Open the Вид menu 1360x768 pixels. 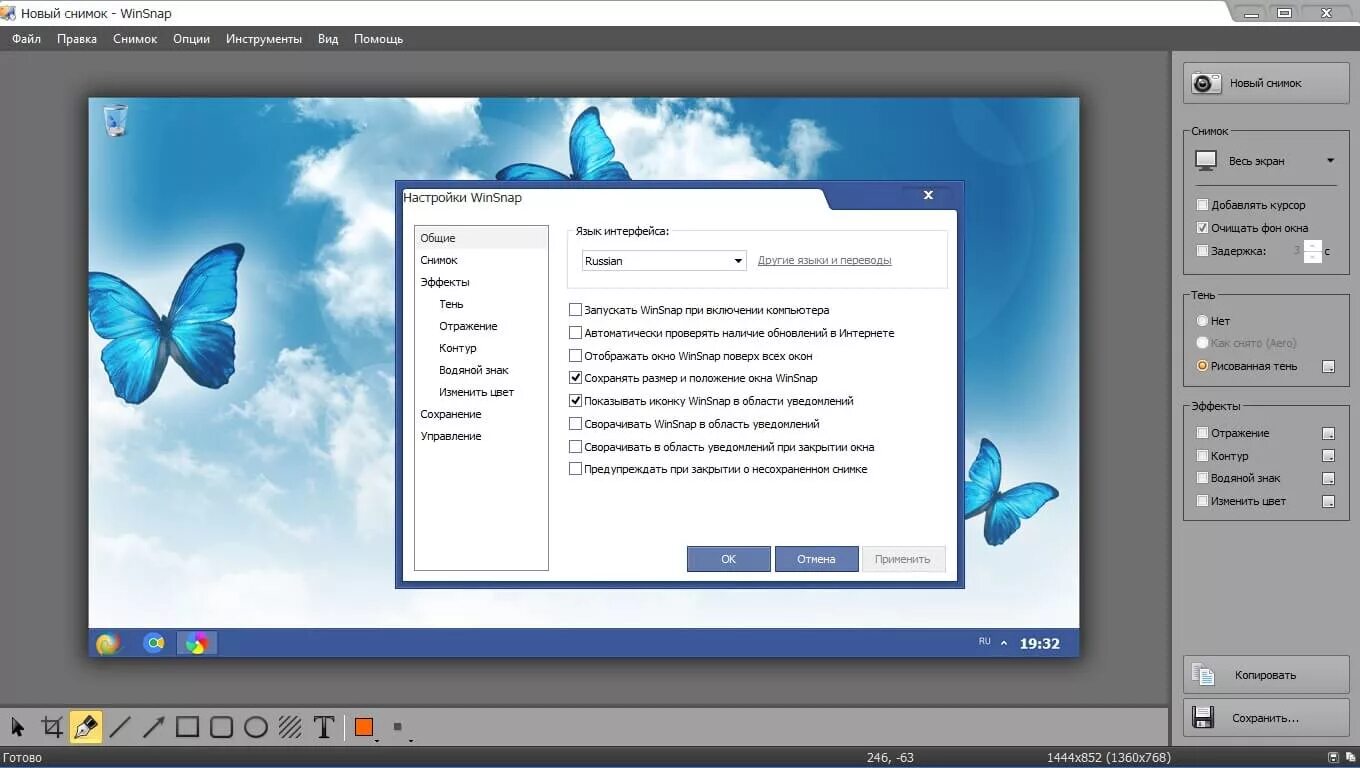tap(328, 39)
